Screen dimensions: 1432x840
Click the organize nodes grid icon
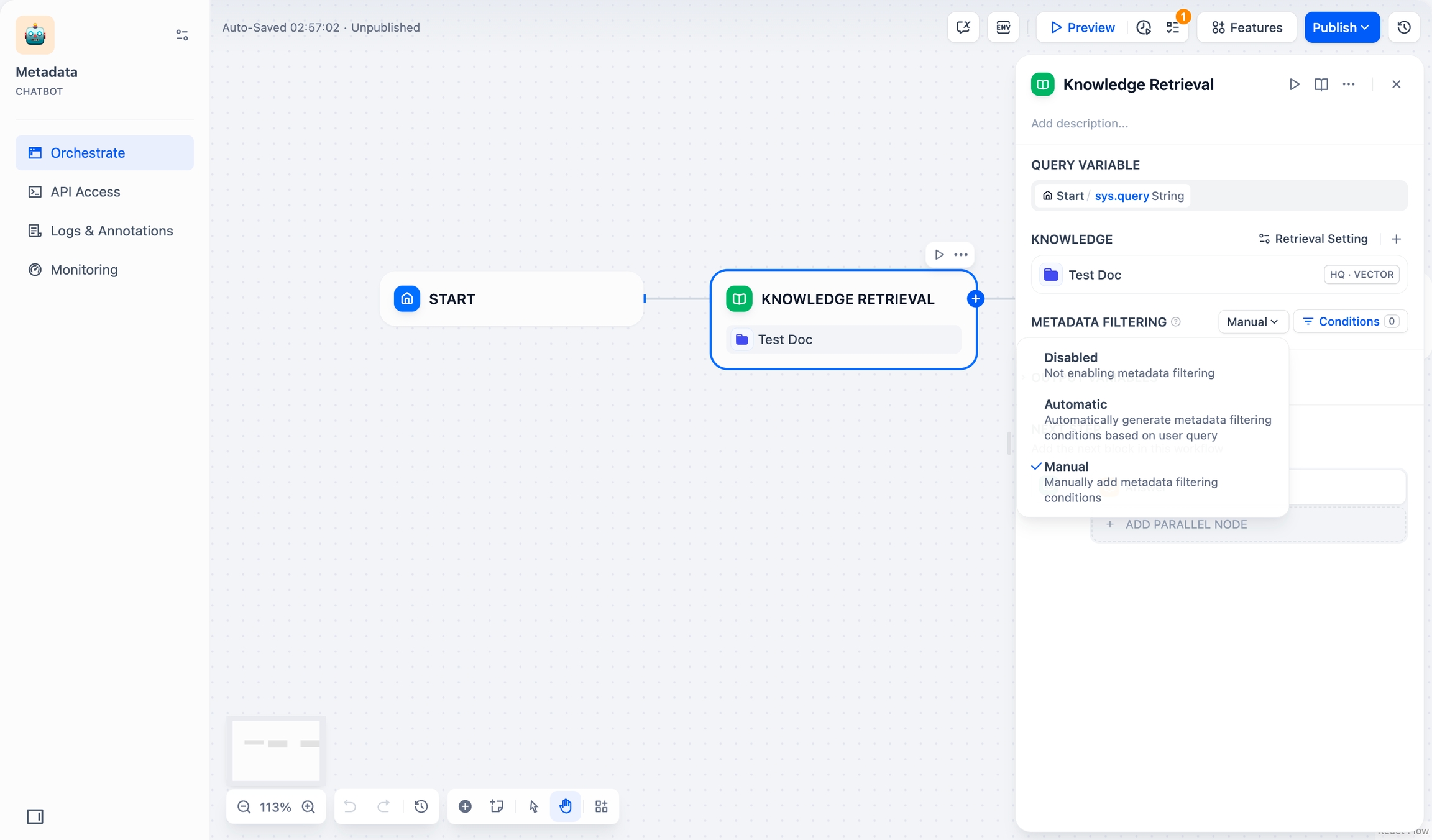[x=601, y=806]
